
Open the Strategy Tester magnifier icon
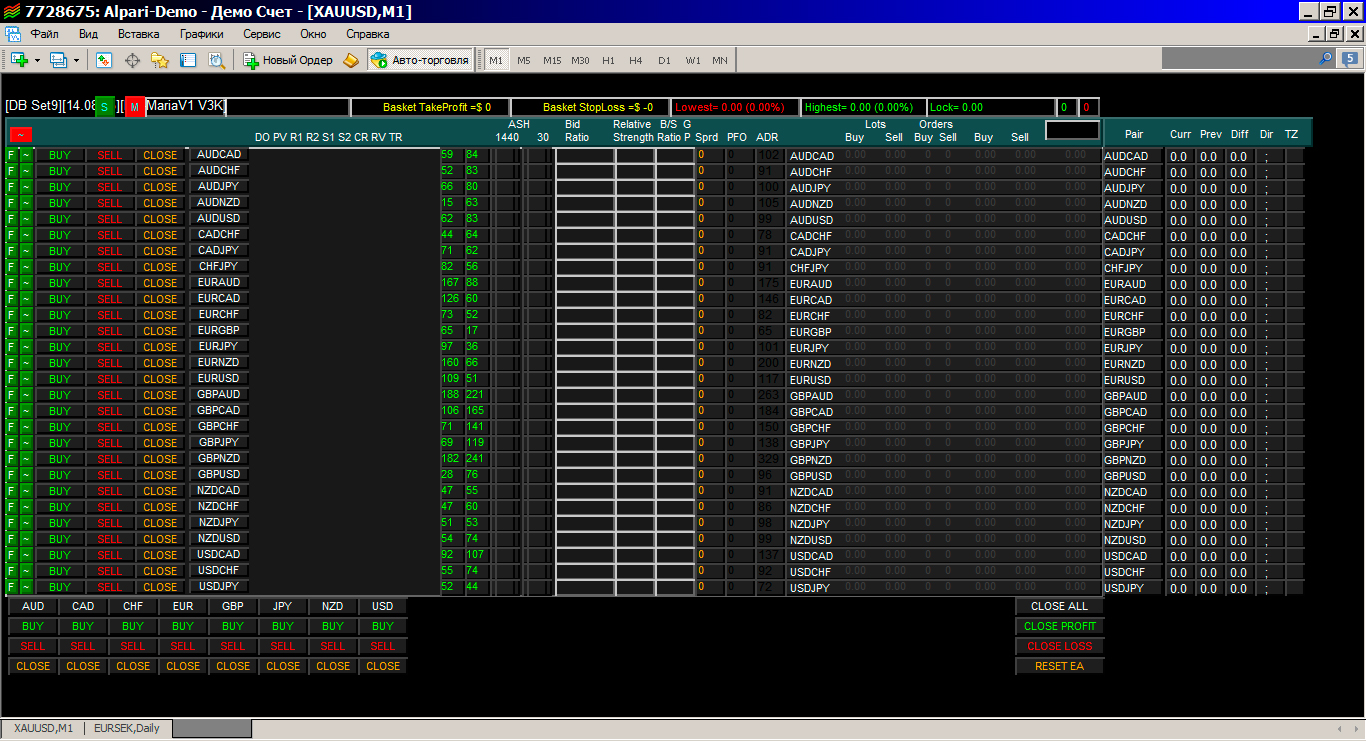click(216, 60)
